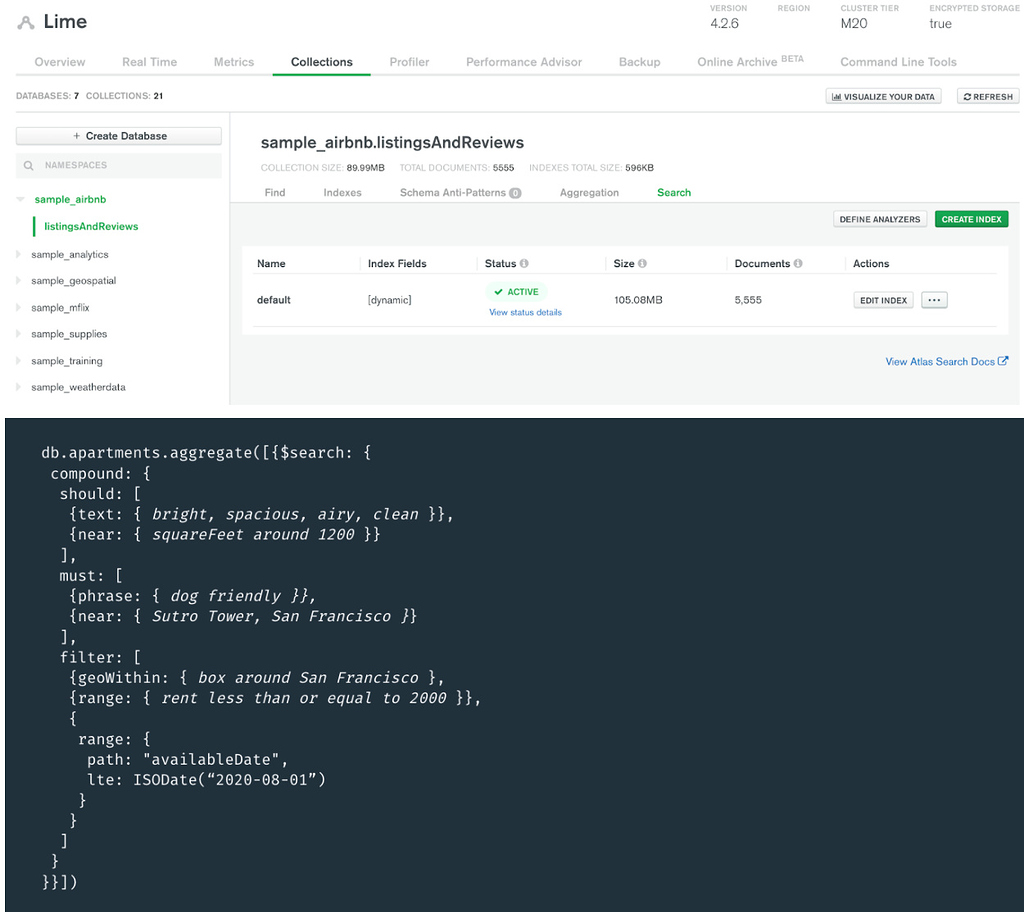
Task: Expand the sample_analytics database
Action: [x=18, y=255]
